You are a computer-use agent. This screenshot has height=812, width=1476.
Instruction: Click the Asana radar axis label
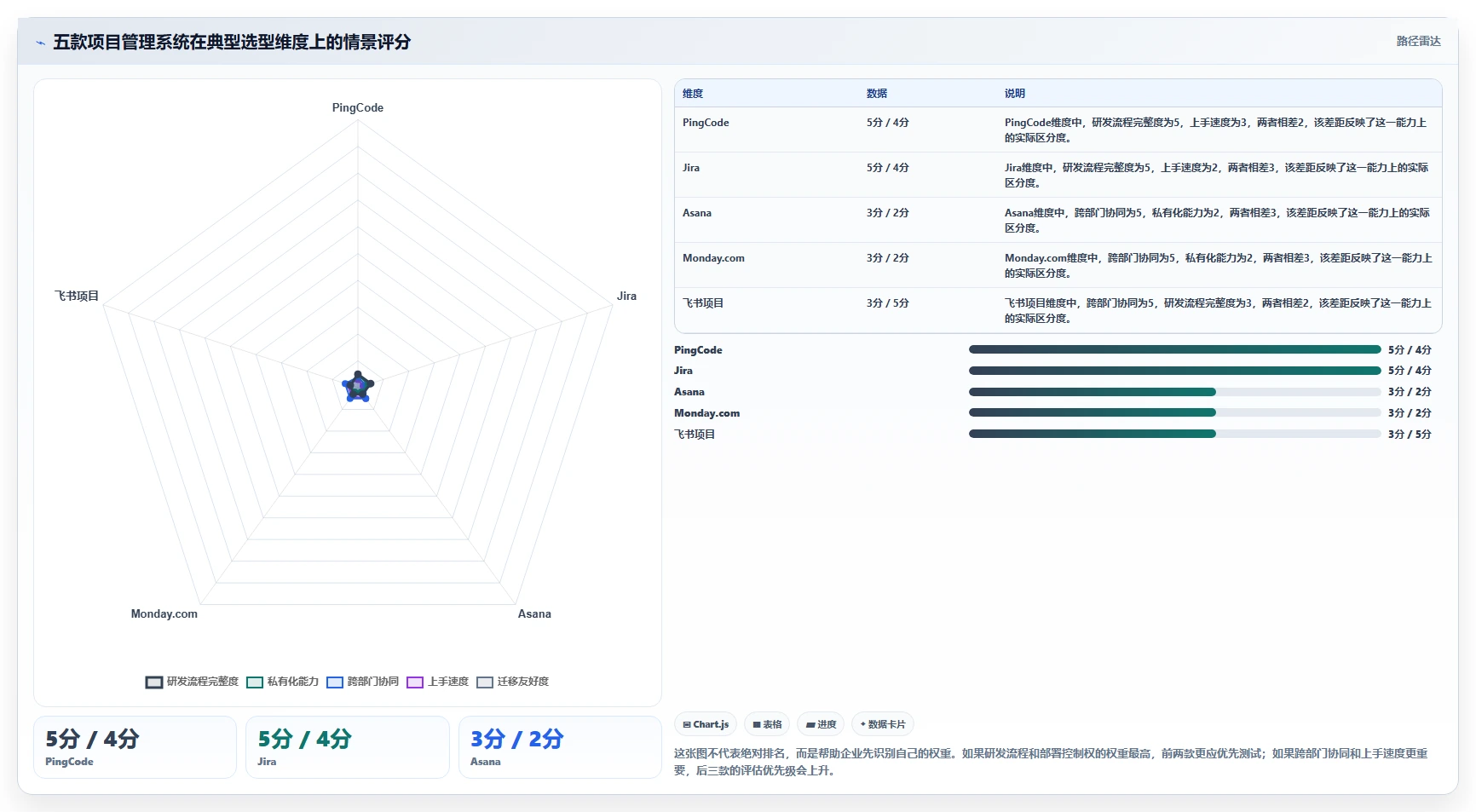coord(534,613)
